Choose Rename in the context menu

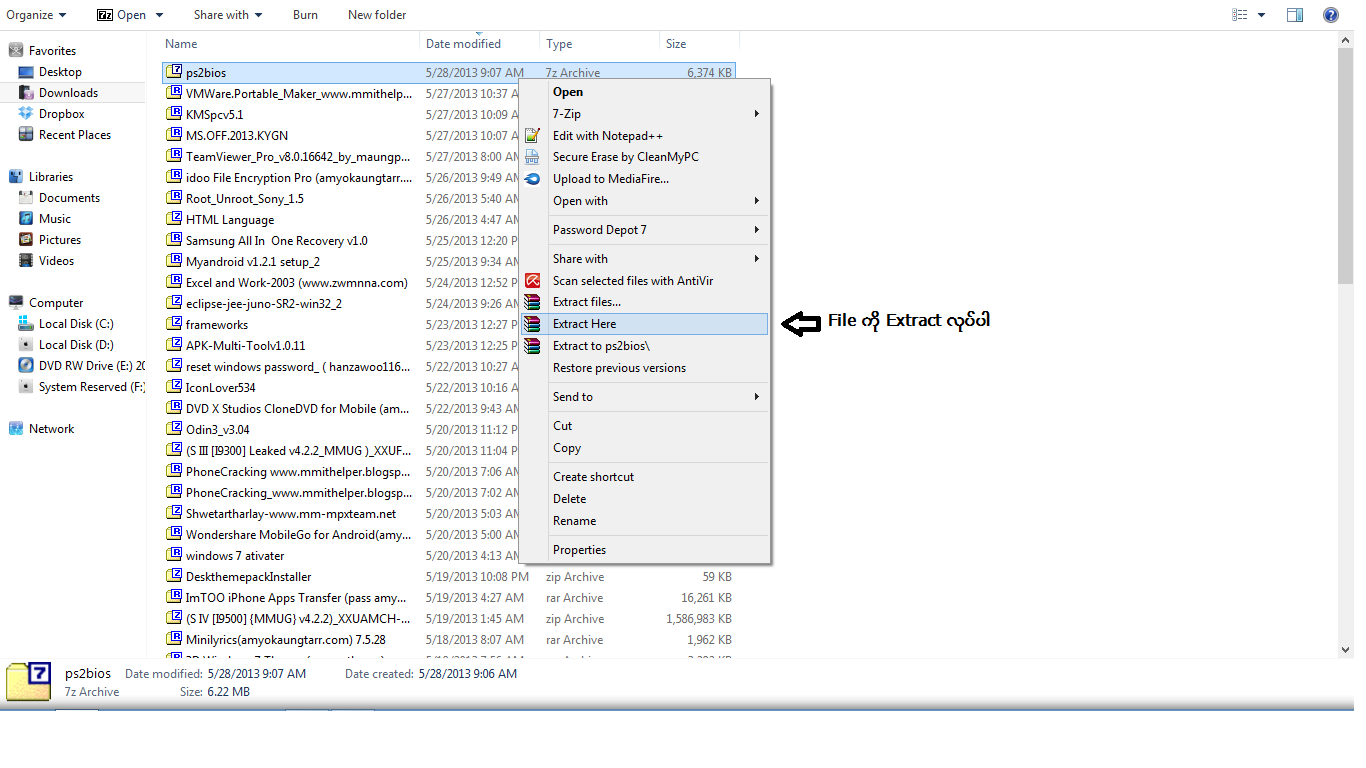(x=645, y=521)
